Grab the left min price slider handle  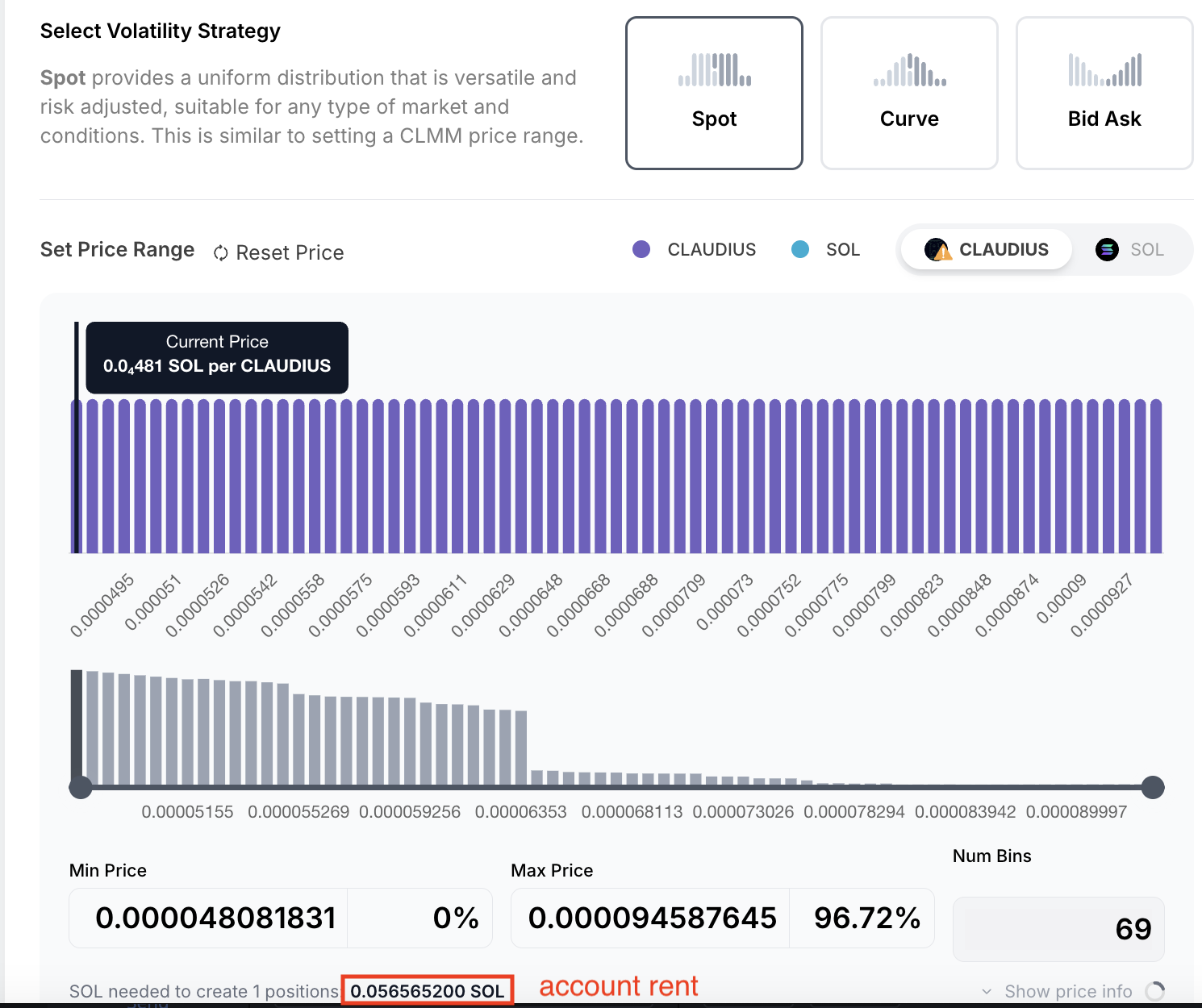[x=81, y=787]
